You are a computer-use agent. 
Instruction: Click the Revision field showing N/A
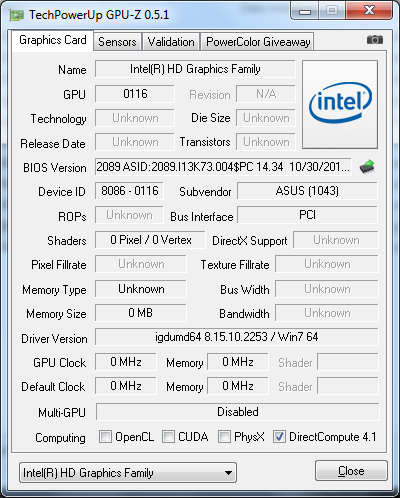266,94
